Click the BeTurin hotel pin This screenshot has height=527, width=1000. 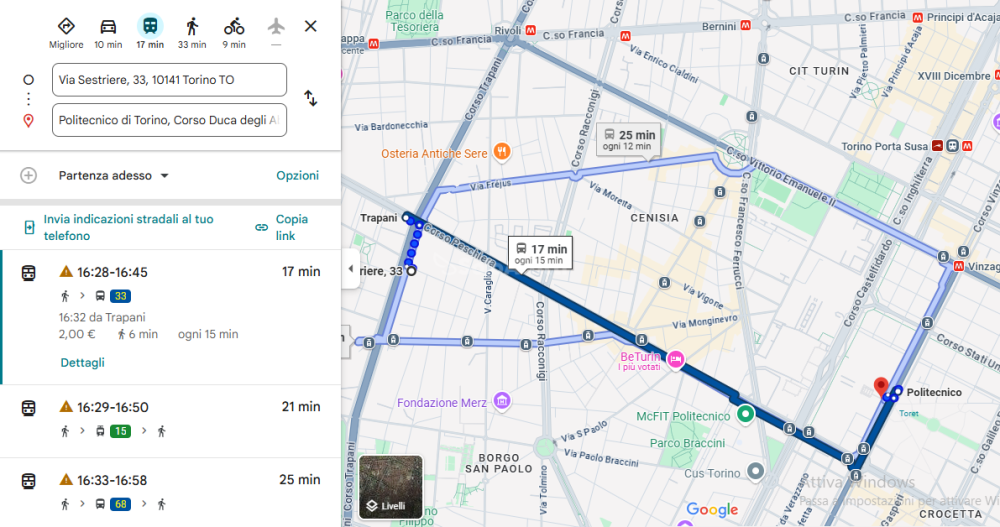pyautogui.click(x=675, y=360)
